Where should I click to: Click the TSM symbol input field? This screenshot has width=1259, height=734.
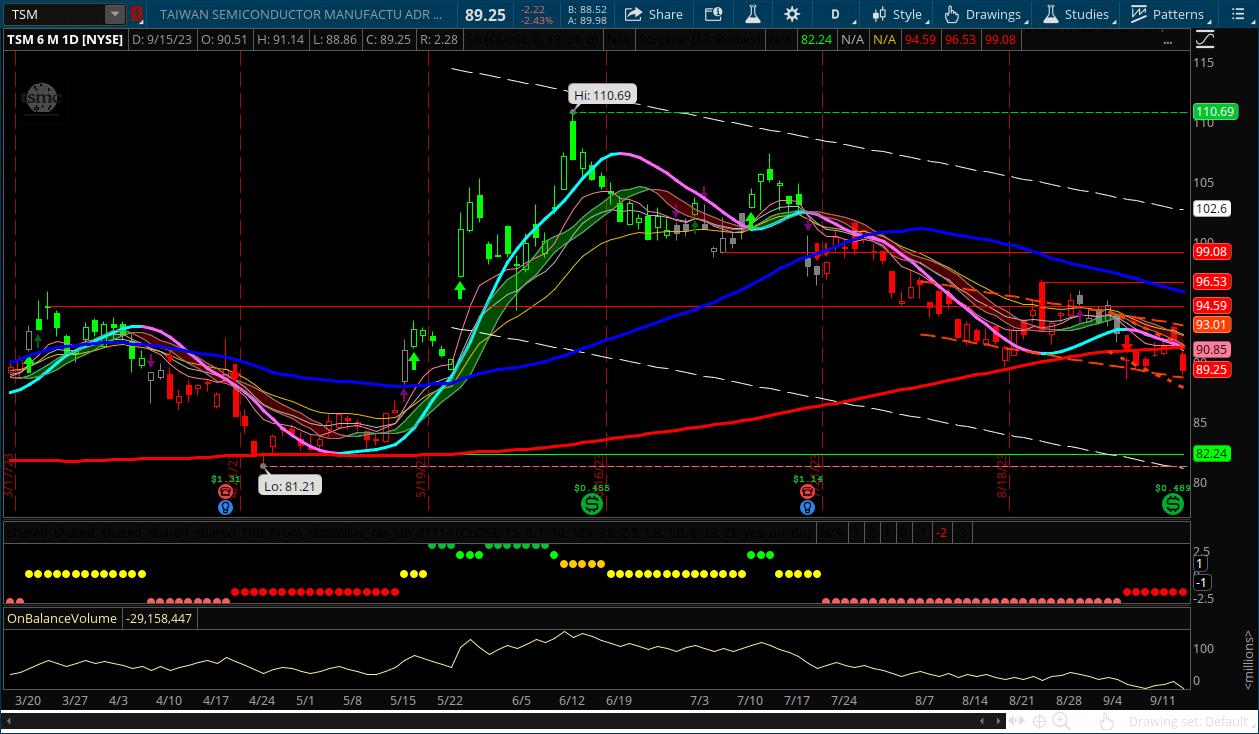pyautogui.click(x=55, y=14)
